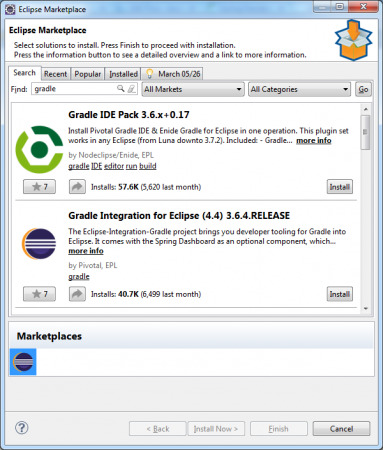The height and width of the screenshot is (450, 383).
Task: Open more info for Gradle IDE Pack
Action: (314, 140)
